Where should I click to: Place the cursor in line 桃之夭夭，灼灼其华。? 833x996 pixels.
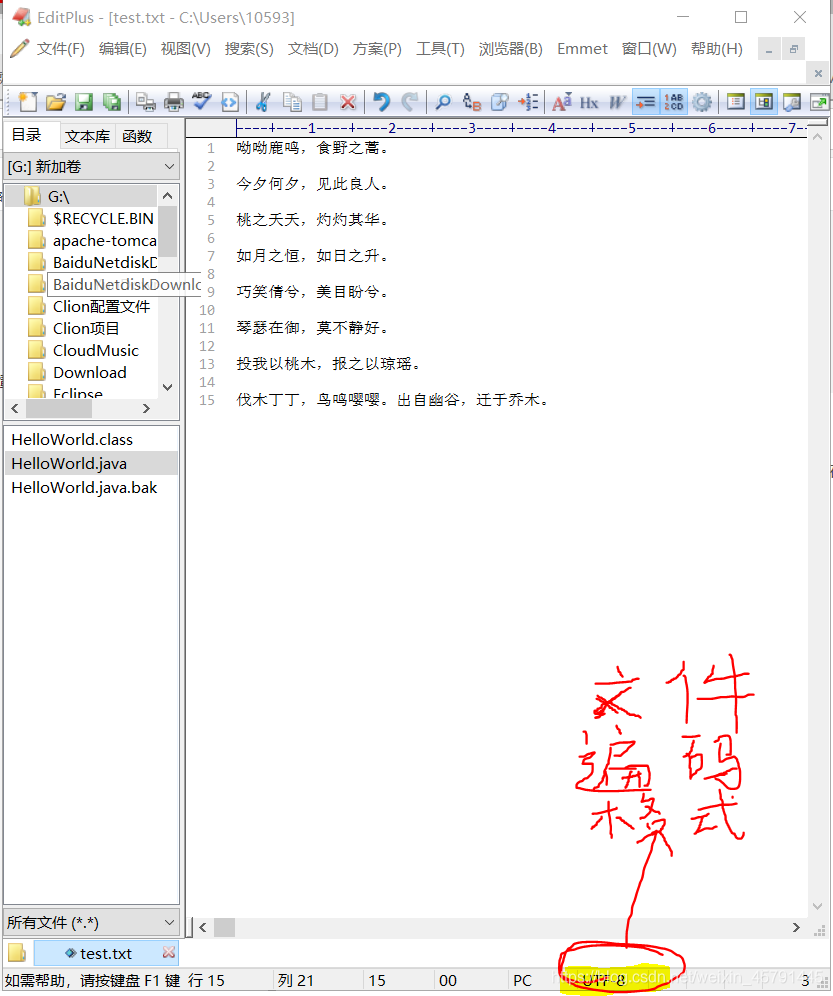(x=312, y=220)
